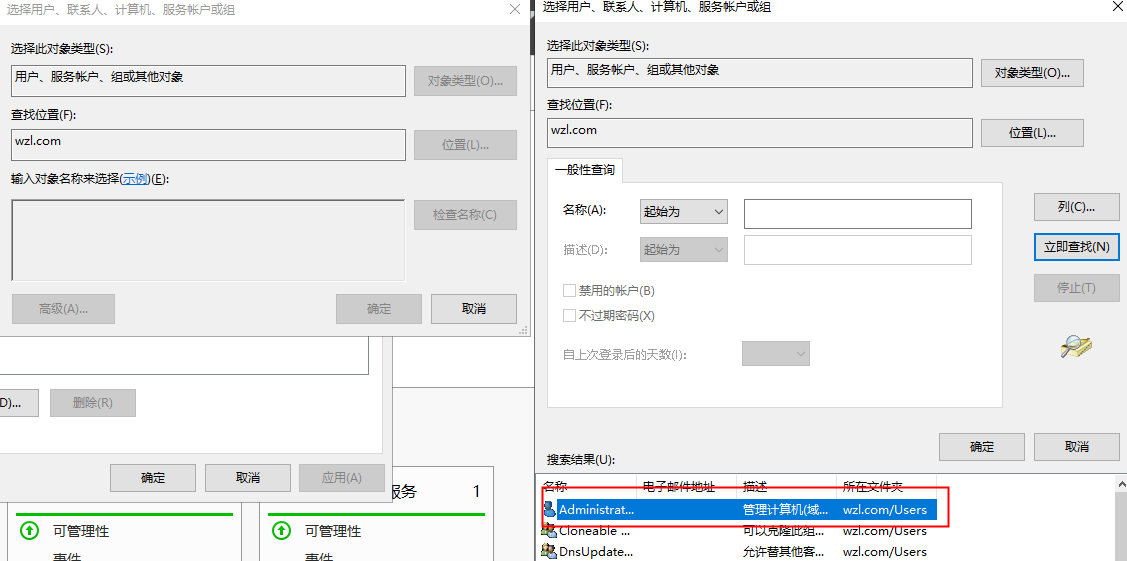Open the 描述 起始为 condition dropdown

click(x=683, y=250)
